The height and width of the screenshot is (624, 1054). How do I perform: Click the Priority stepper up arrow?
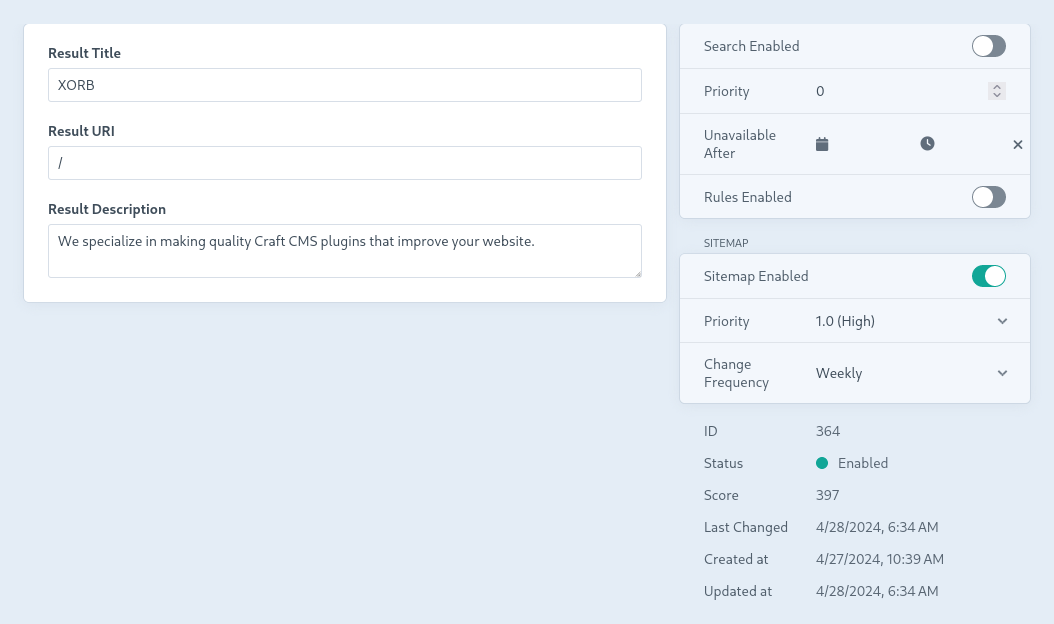(996, 86)
